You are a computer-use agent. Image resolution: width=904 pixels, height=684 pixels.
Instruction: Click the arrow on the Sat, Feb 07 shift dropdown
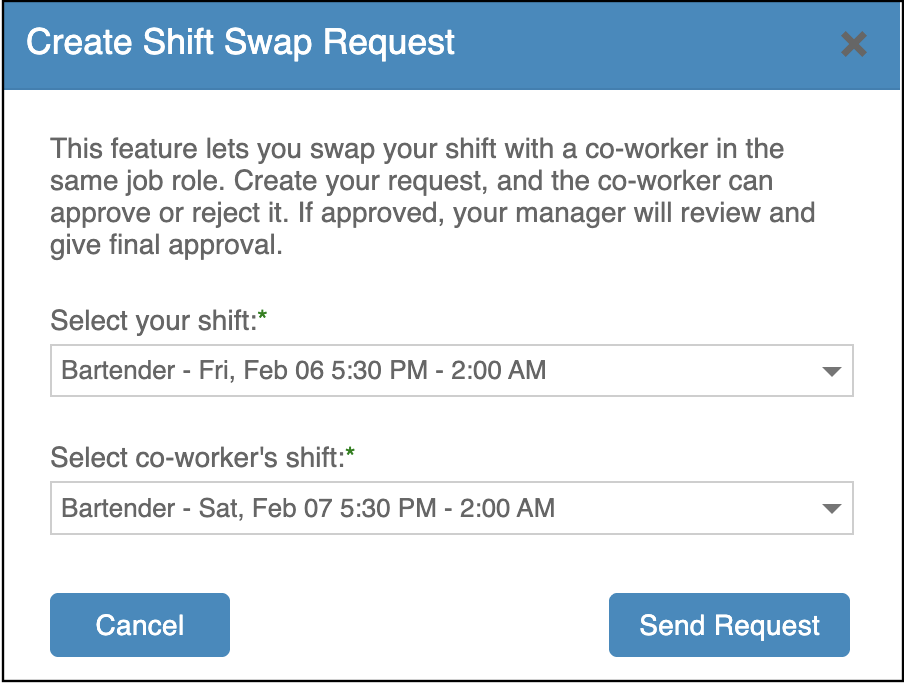pos(831,509)
